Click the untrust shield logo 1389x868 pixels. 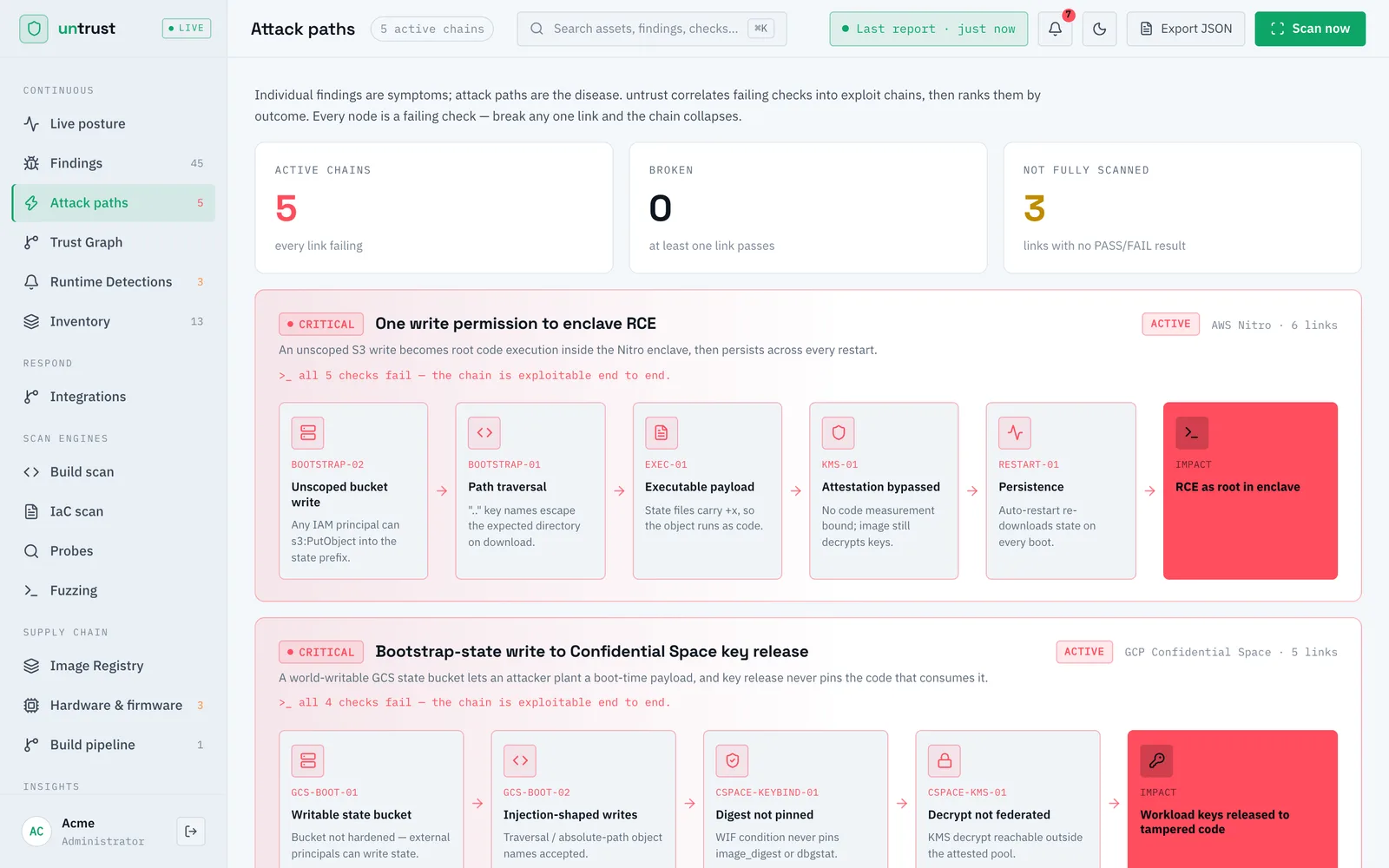[x=34, y=29]
